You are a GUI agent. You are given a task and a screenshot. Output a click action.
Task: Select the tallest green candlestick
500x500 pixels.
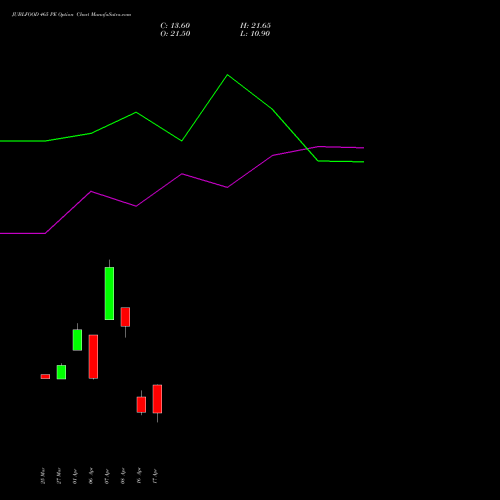[x=109, y=293]
